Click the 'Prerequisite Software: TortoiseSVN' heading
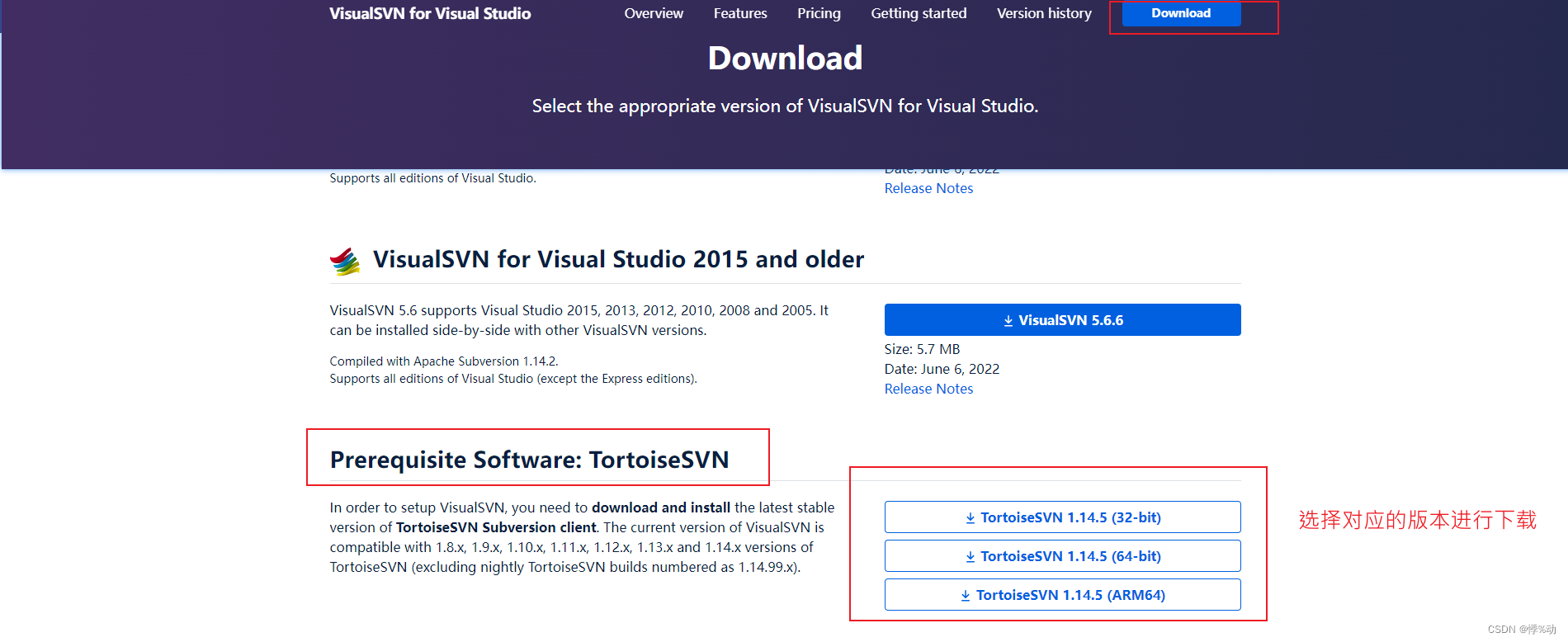Image resolution: width=1568 pixels, height=642 pixels. click(529, 460)
